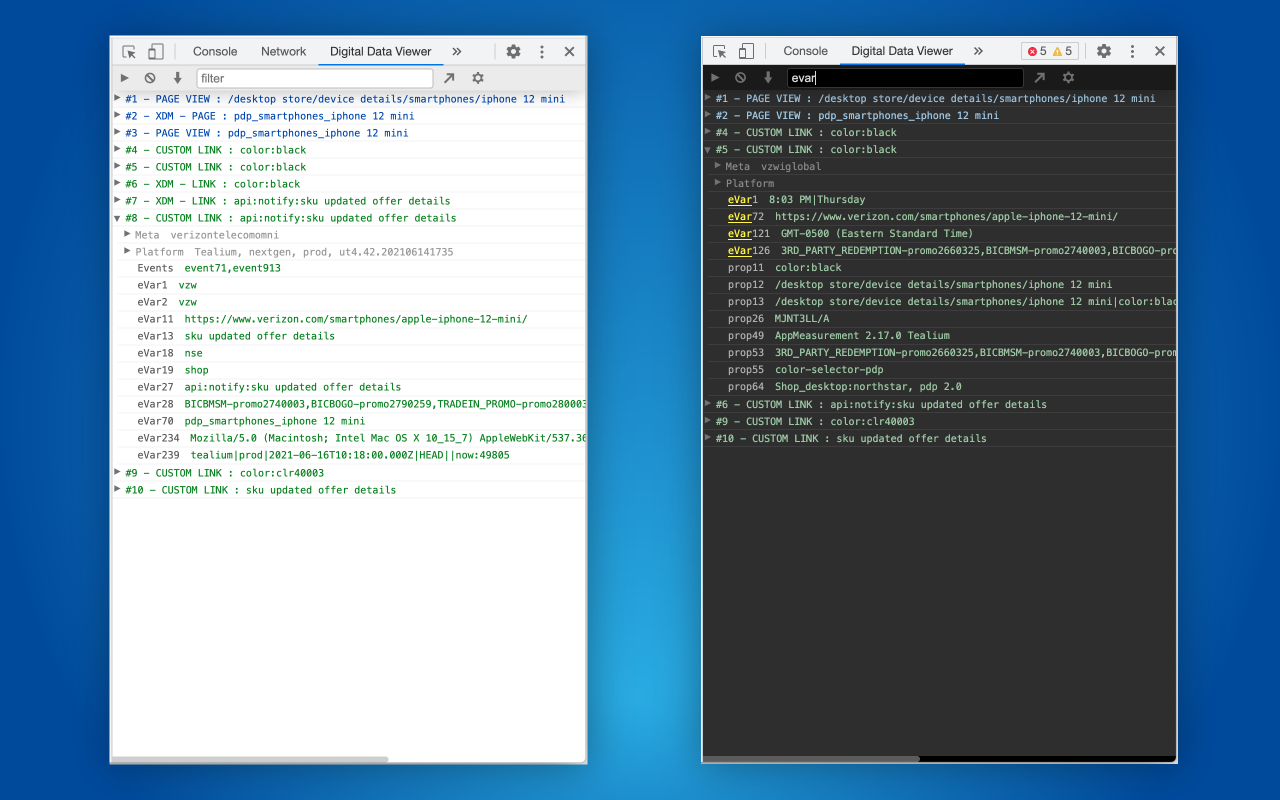Click the down arrow icon beside the filter field
The height and width of the screenshot is (800, 1280).
pos(177,78)
